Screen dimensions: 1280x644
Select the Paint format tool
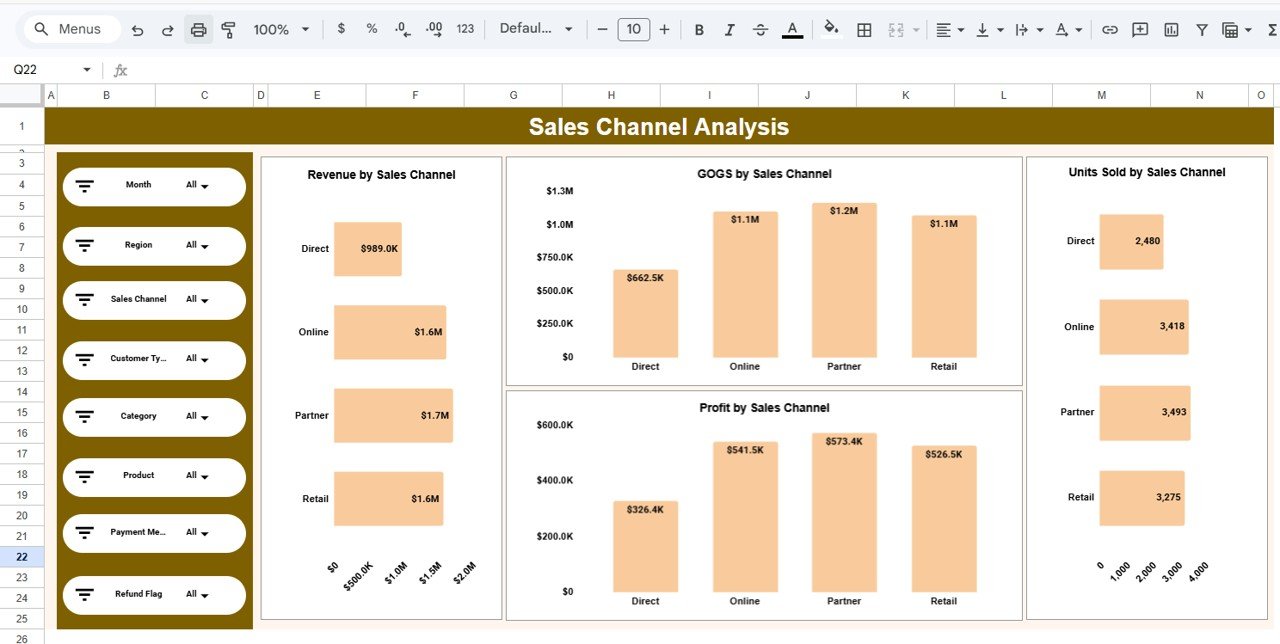(228, 29)
